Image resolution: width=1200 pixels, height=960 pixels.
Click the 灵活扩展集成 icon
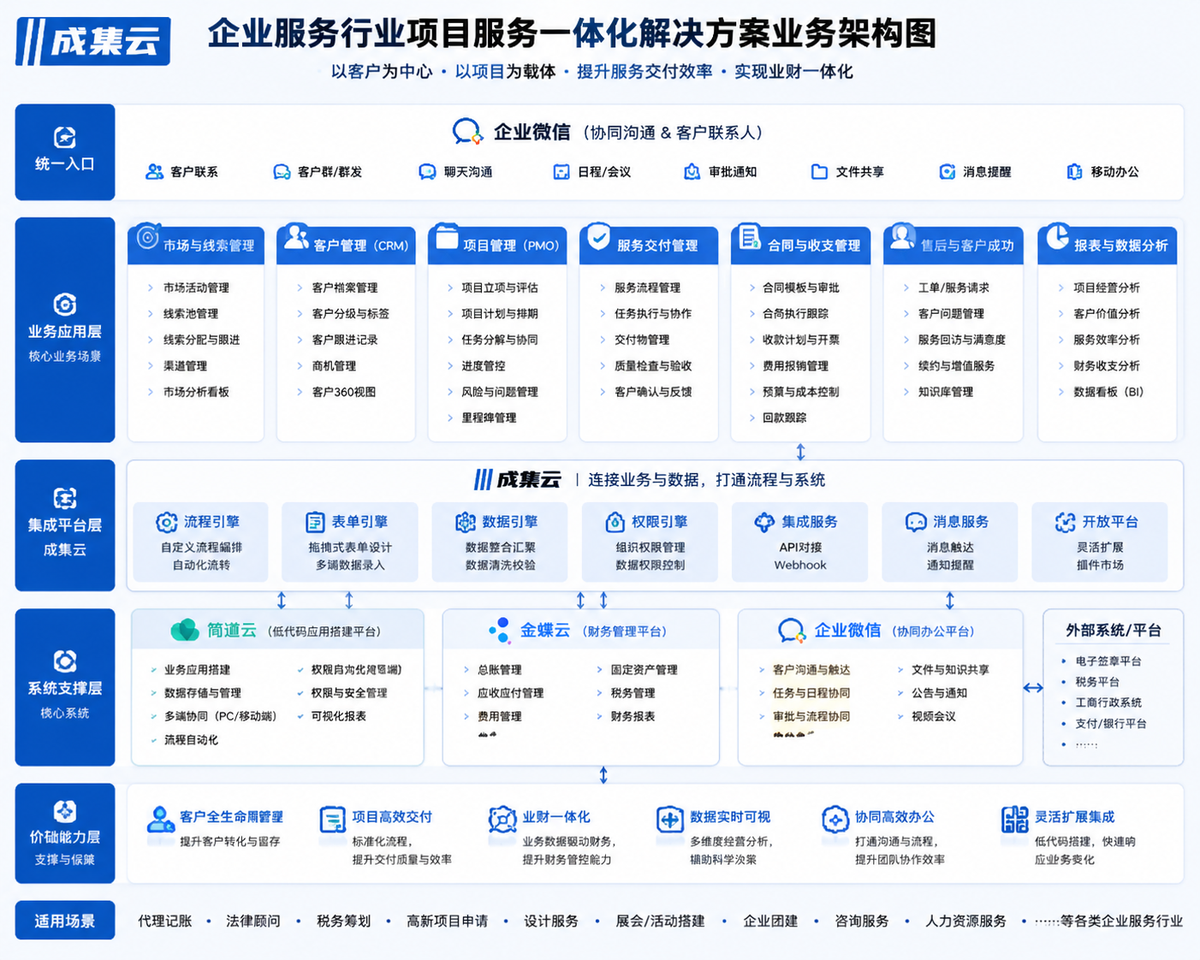pyautogui.click(x=1015, y=819)
